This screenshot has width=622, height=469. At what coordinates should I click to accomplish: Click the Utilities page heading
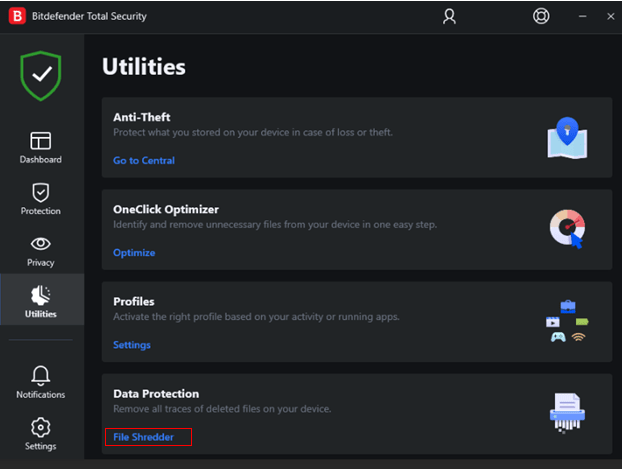(144, 67)
